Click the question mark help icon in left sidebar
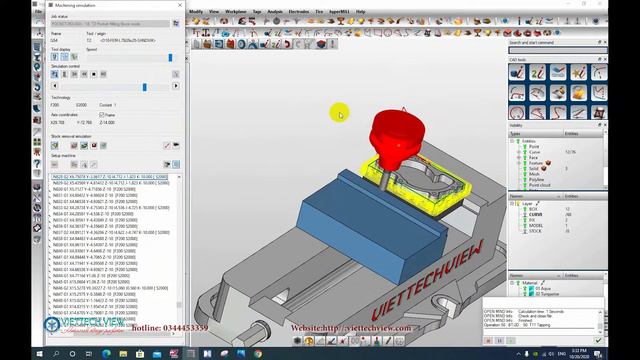The height and width of the screenshot is (360, 640). (x=37, y=163)
